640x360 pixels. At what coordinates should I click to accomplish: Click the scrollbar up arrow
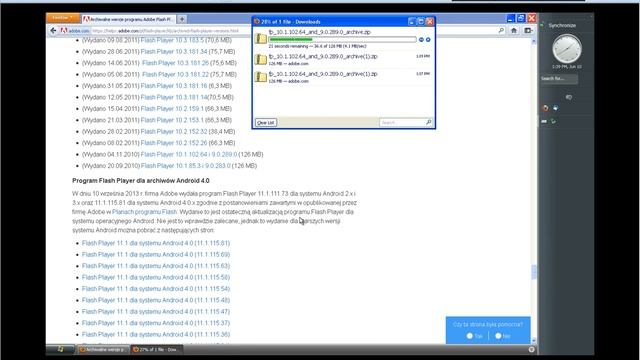point(533,42)
